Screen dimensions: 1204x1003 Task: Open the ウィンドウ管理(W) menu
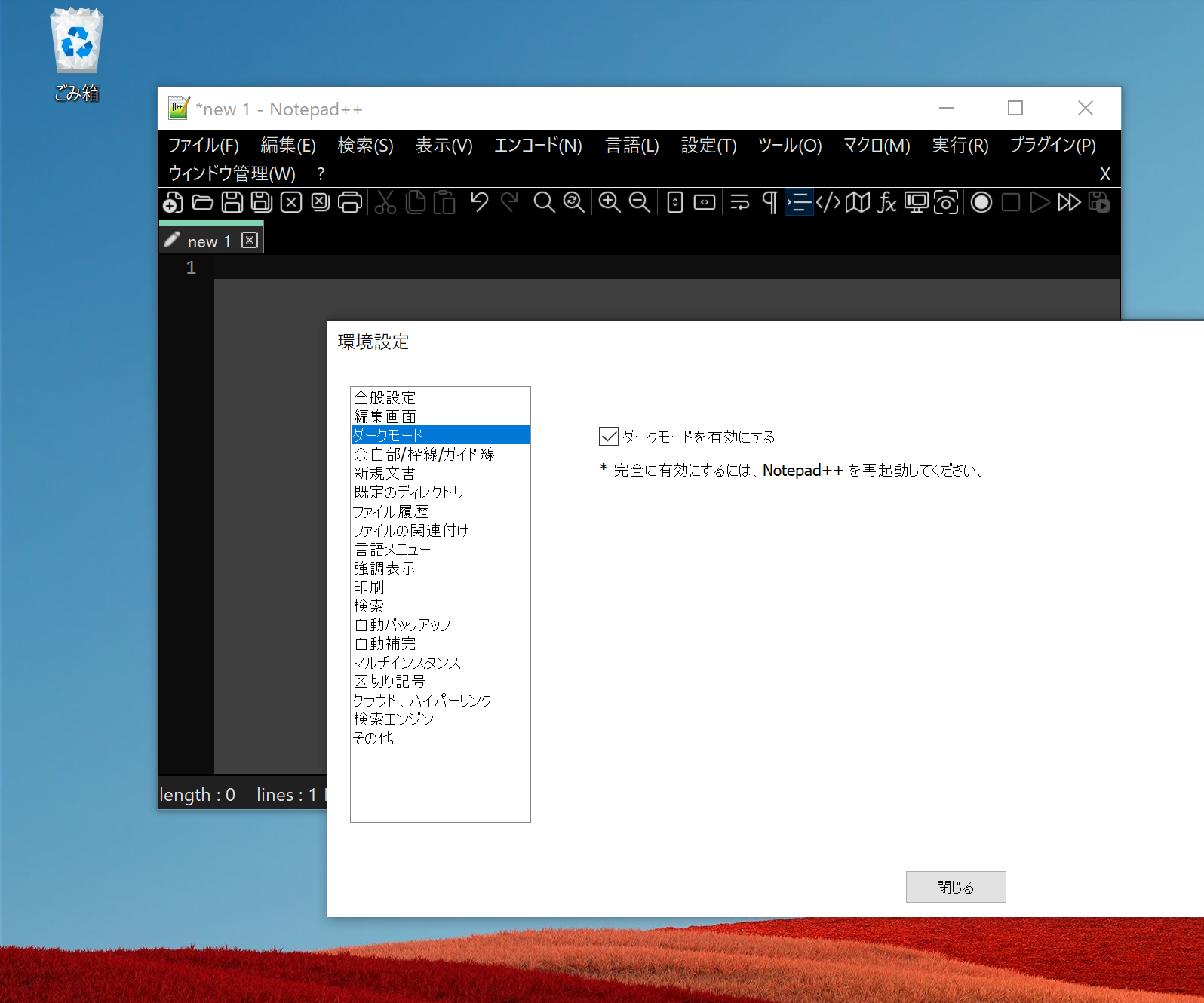(x=232, y=173)
